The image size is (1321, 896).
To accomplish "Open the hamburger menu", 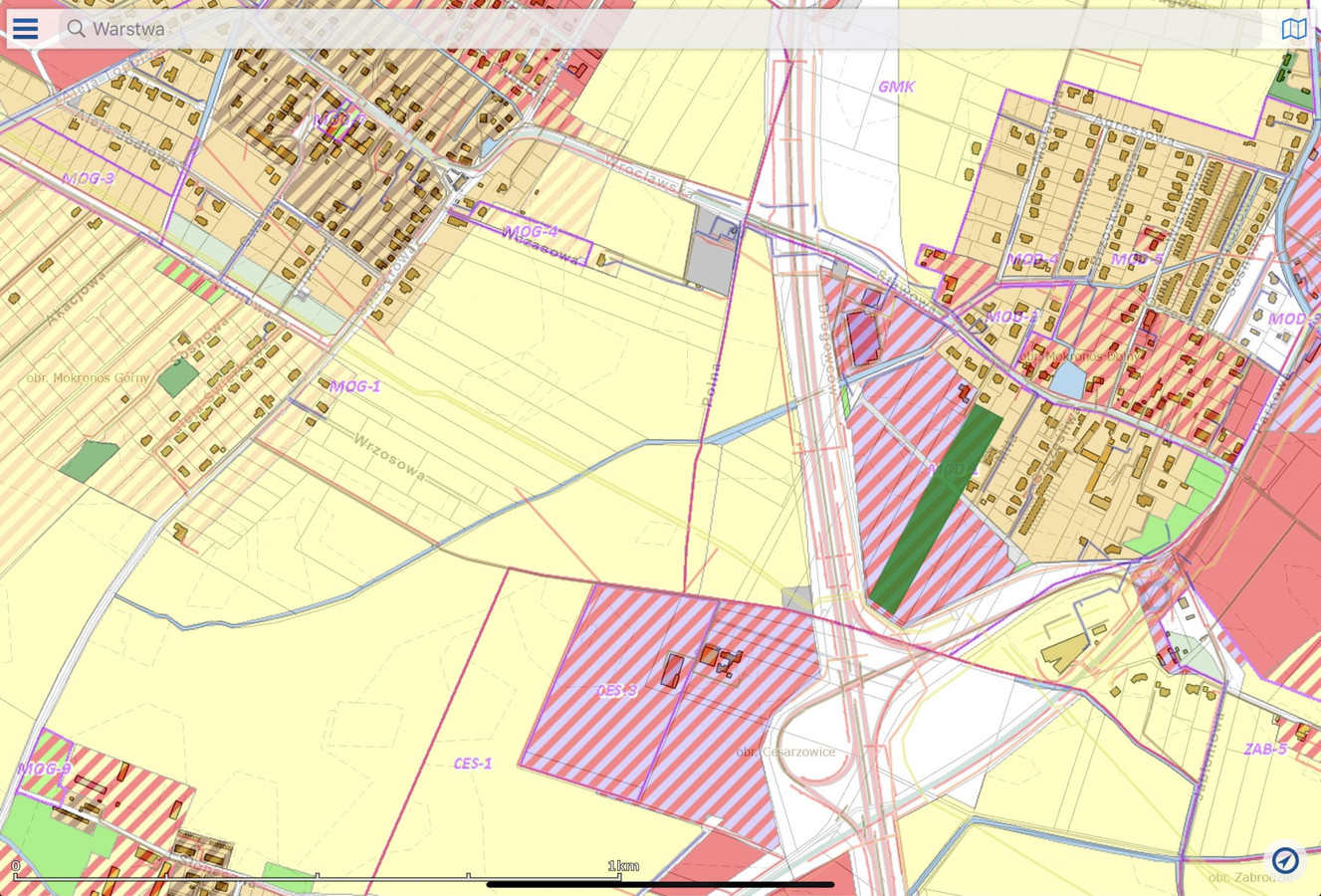I will 26,28.
